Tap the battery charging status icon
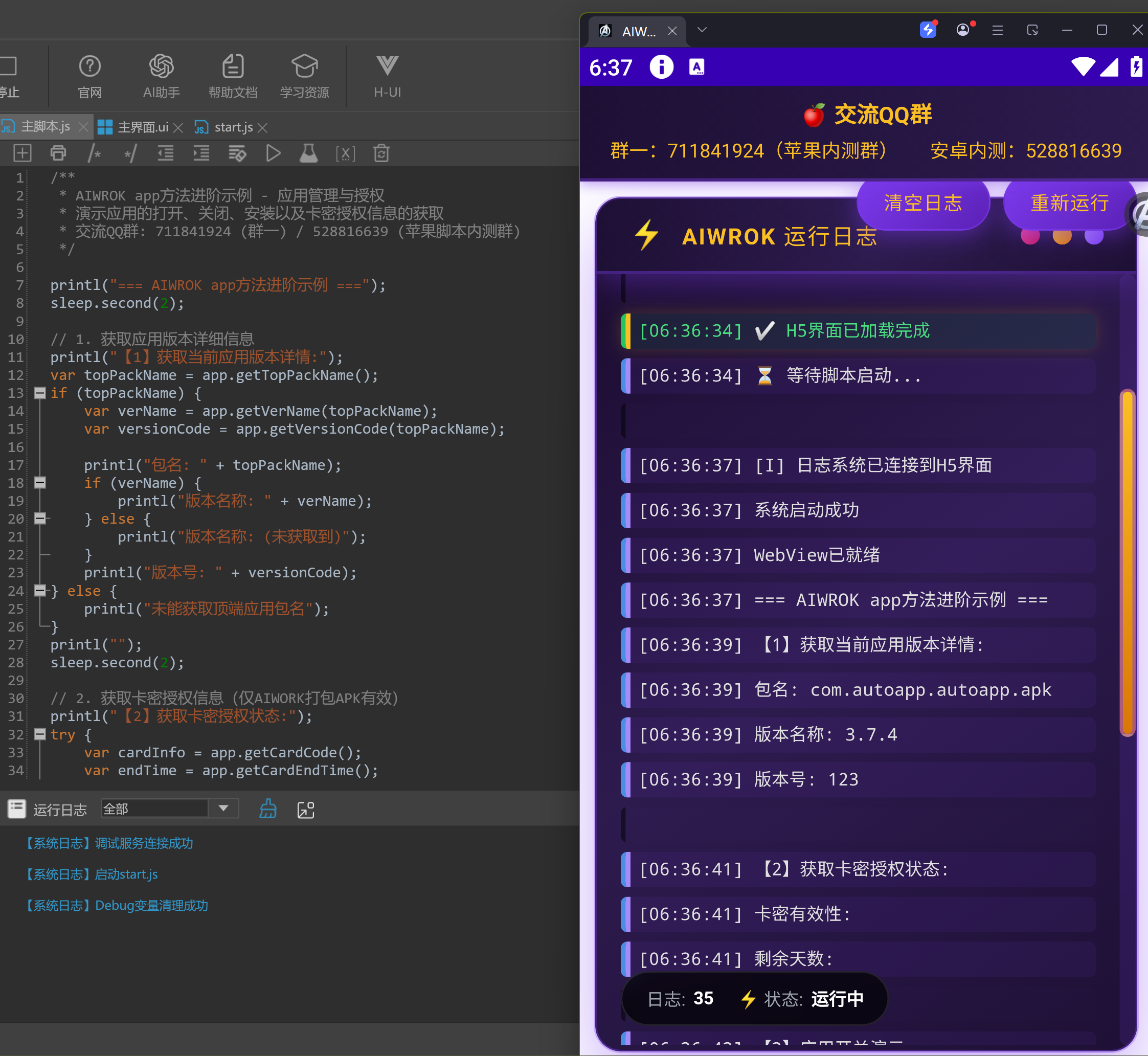Screen dimensions: 1148x1056 pyautogui.click(x=1137, y=66)
